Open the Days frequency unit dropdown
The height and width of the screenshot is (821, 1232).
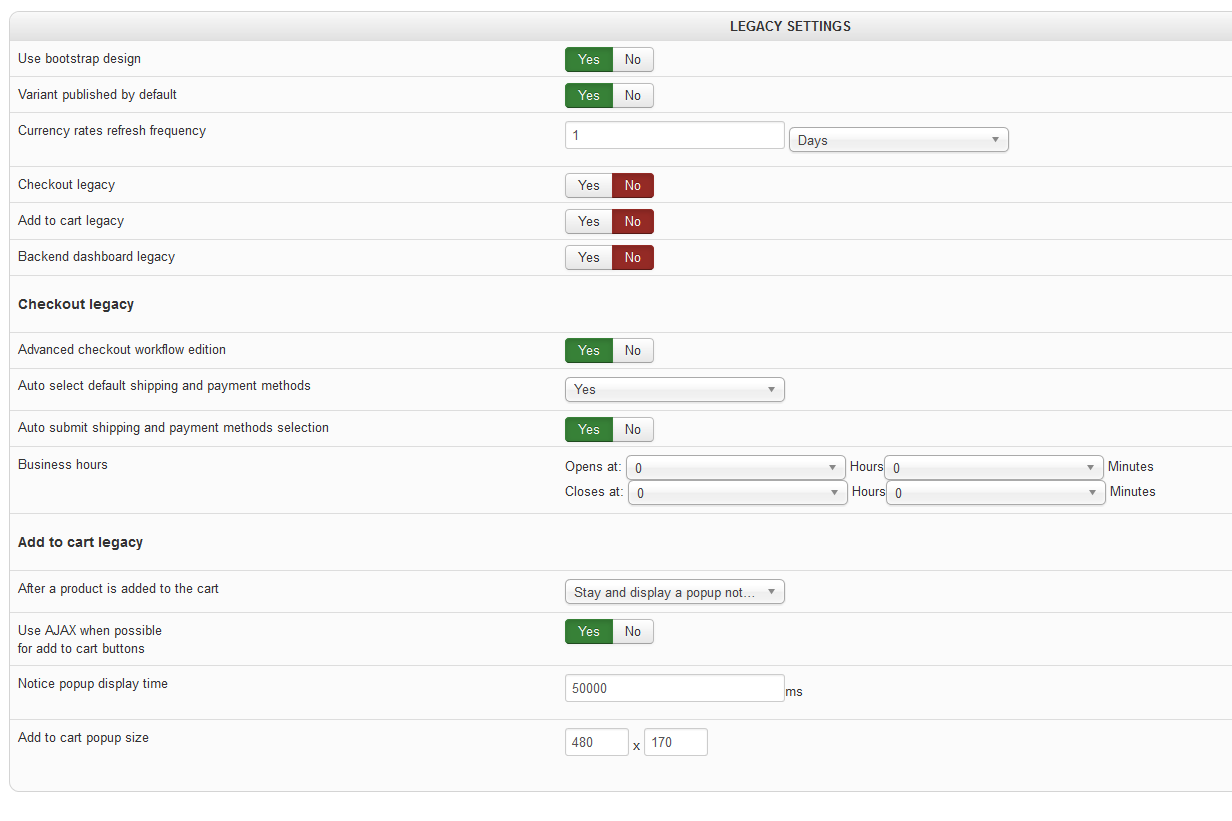click(x=898, y=140)
